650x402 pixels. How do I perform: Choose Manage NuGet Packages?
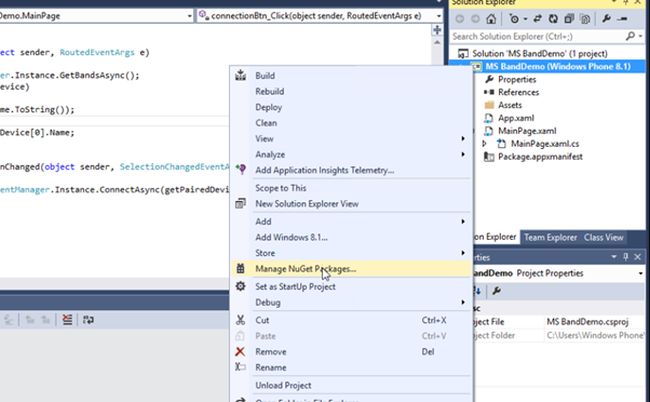click(352, 269)
